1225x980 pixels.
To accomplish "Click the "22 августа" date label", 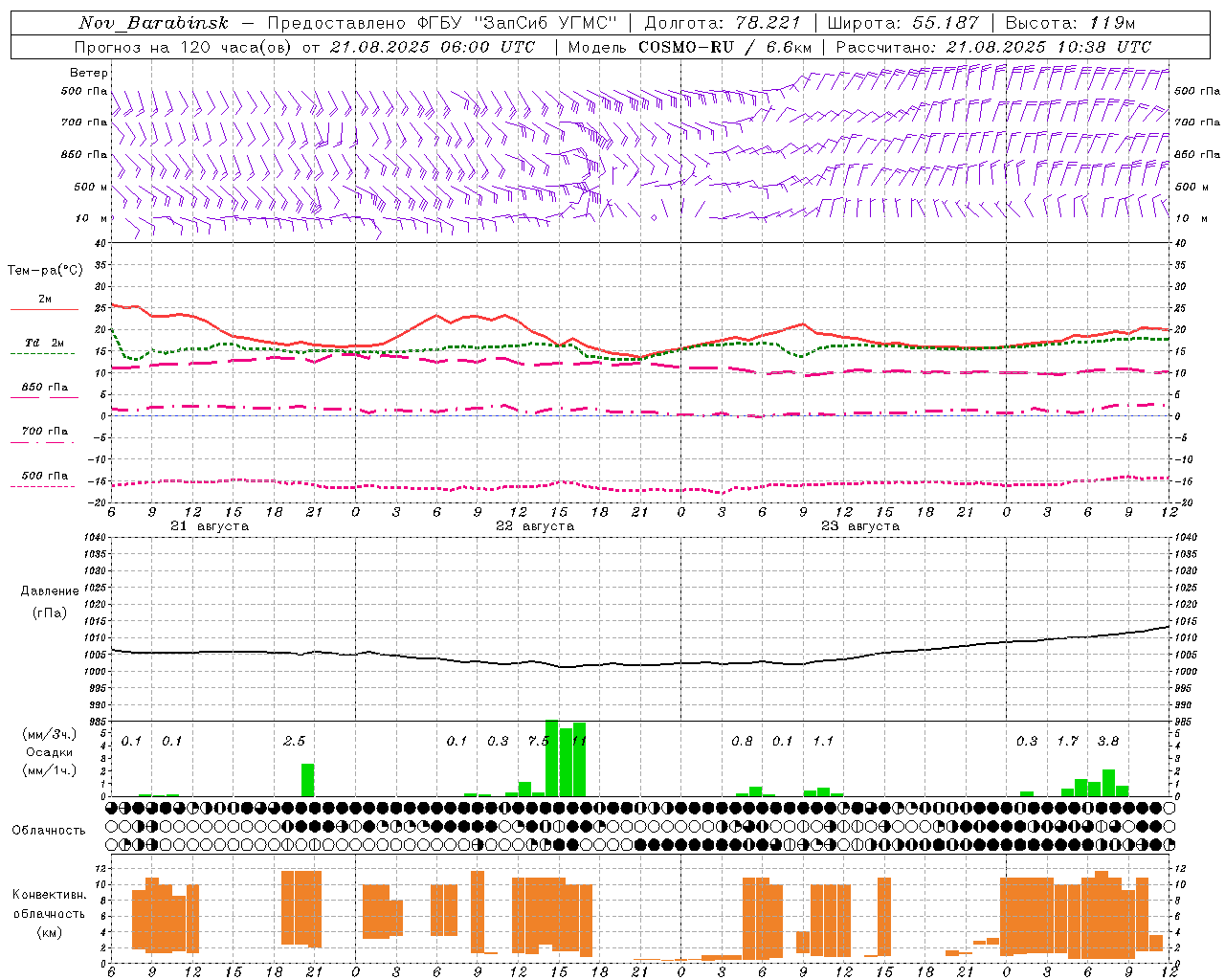I will tap(535, 526).
